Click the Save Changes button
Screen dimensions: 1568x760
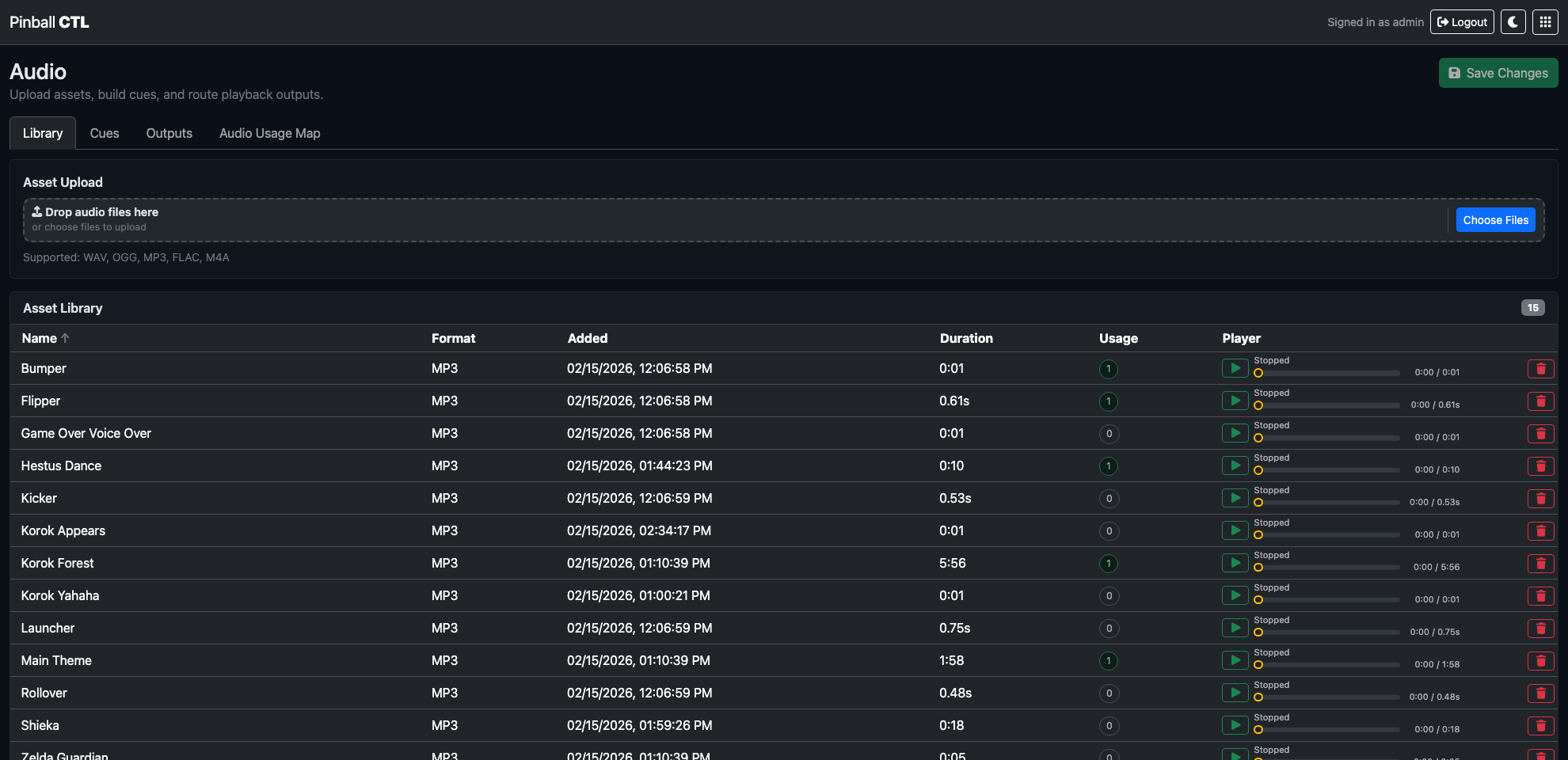1498,73
